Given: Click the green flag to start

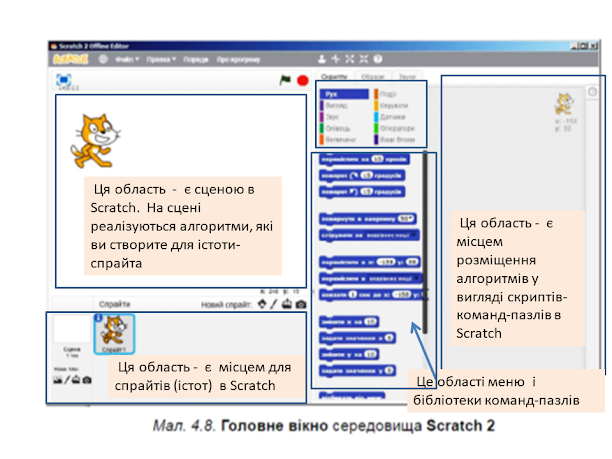Looking at the screenshot, I should [x=285, y=80].
